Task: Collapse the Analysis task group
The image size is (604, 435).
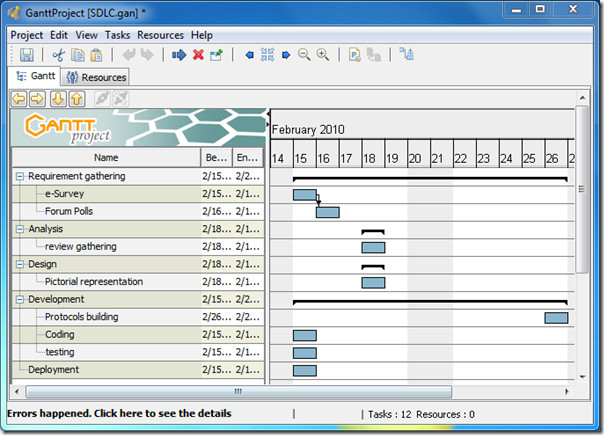Action: tap(19, 229)
